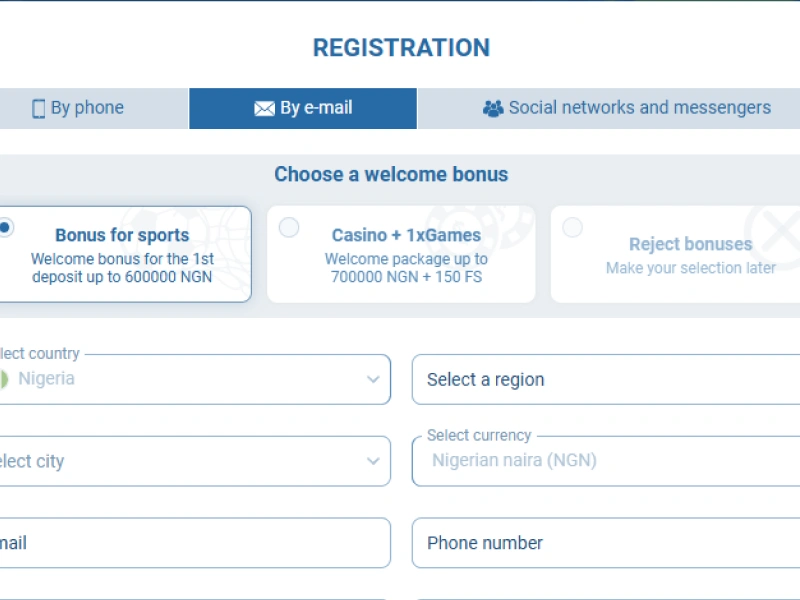The height and width of the screenshot is (600, 800).
Task: Click the envelope icon on the e-mail tab
Action: pos(262,107)
